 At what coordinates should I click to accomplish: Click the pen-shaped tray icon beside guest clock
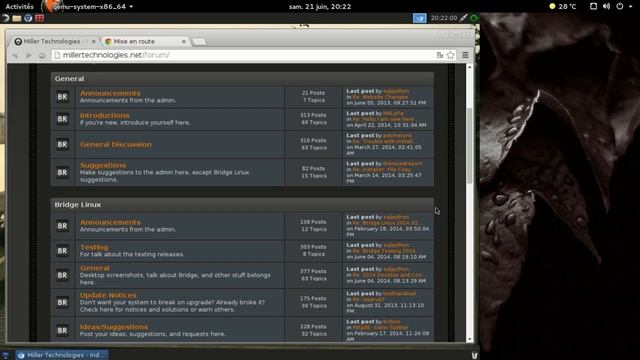pyautogui.click(x=464, y=18)
